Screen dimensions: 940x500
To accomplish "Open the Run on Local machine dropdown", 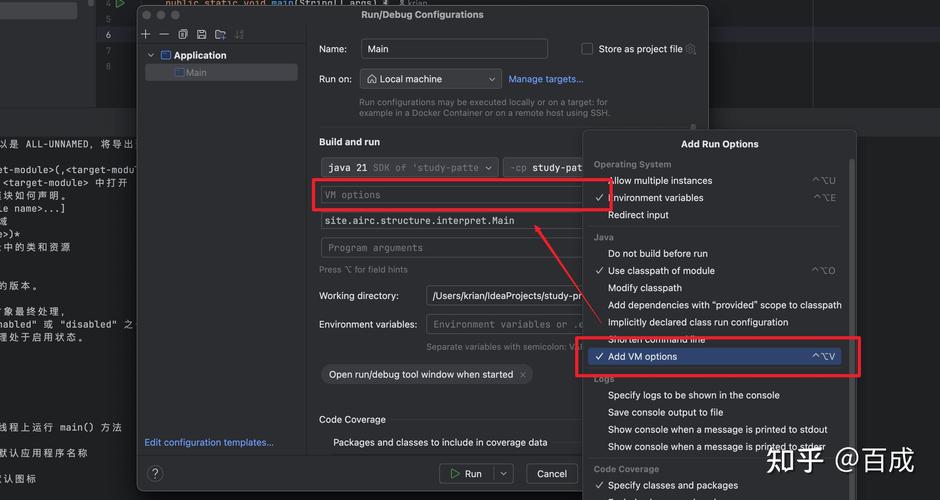I will (x=431, y=79).
